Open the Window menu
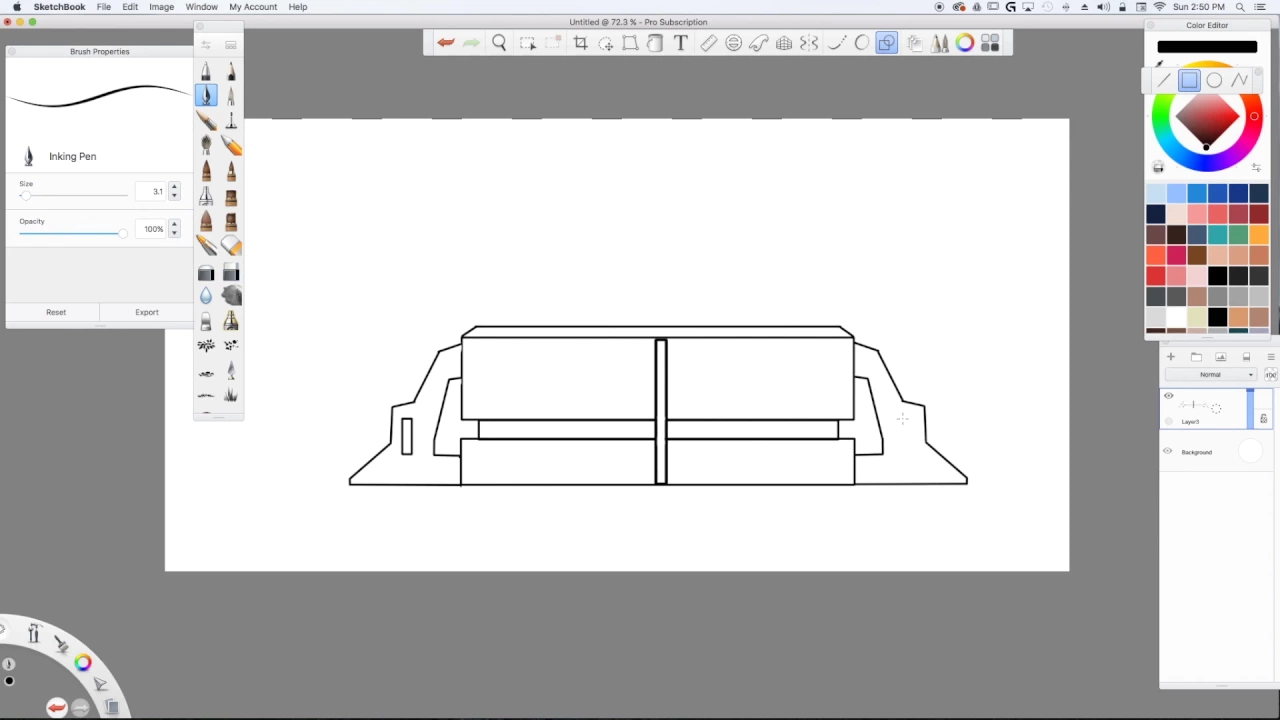 point(202,7)
